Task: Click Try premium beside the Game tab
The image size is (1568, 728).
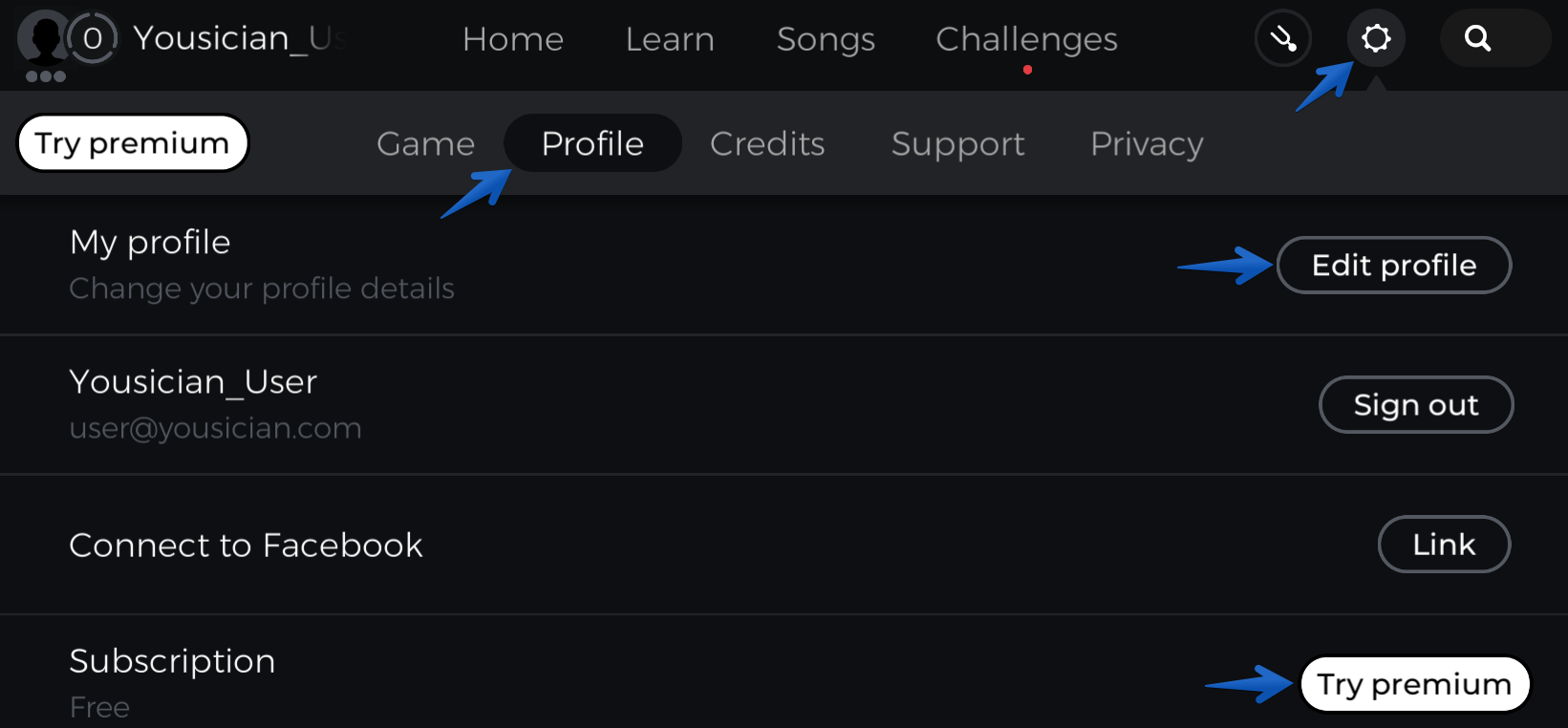Action: click(x=133, y=143)
